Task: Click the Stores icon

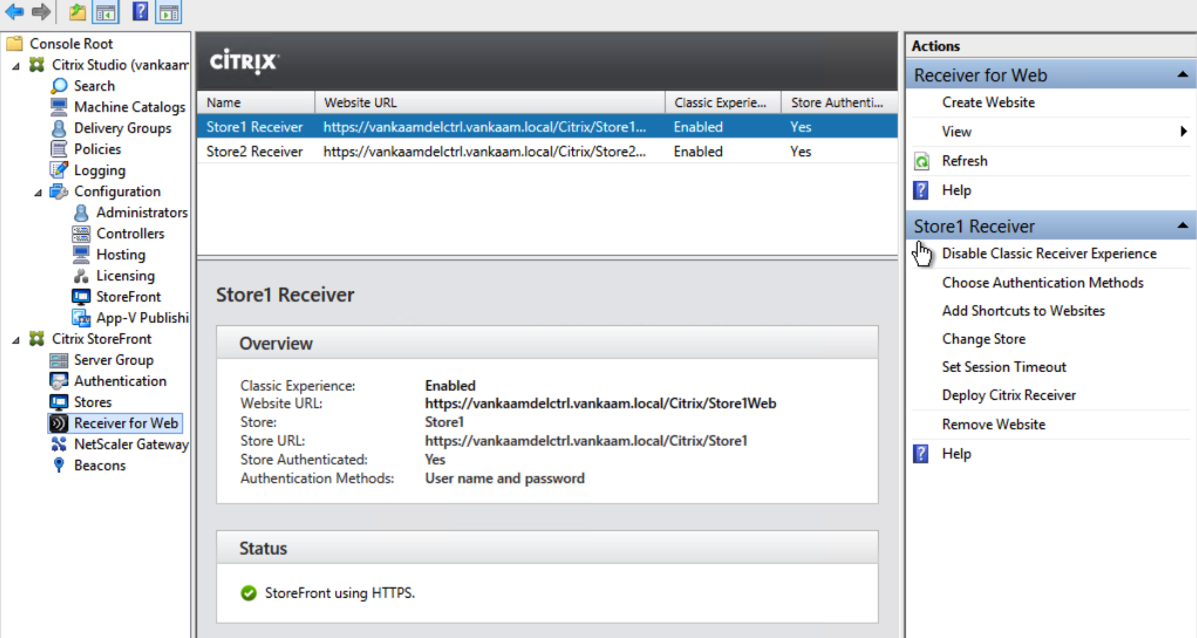Action: pos(59,402)
